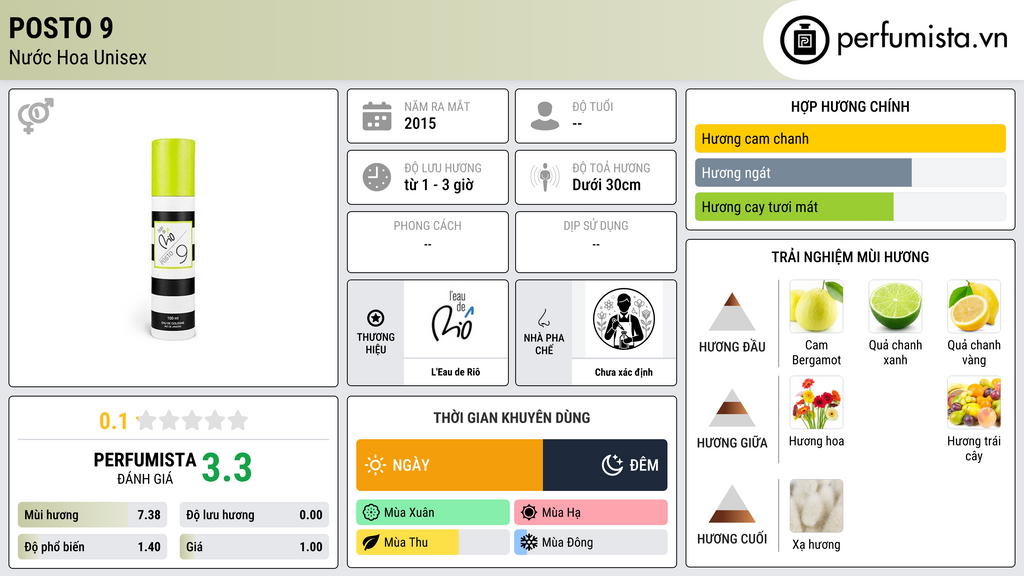Click the Dưới 30cm sillage value
Viewport: 1024px width, 576px height.
pos(606,185)
